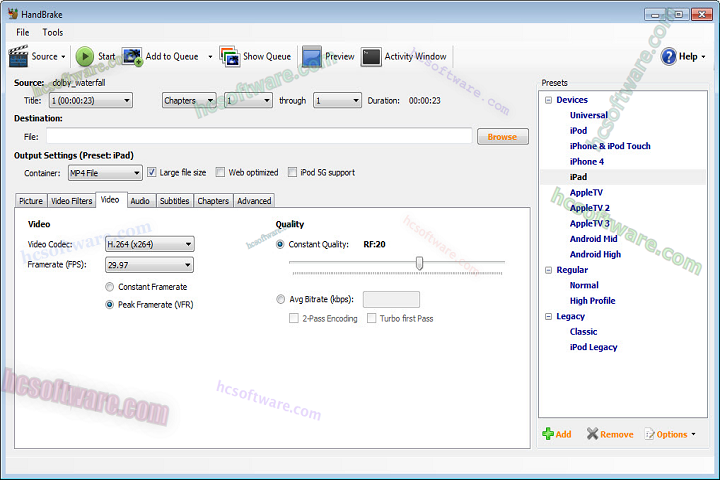Select the AppleTV 2 preset

(590, 208)
